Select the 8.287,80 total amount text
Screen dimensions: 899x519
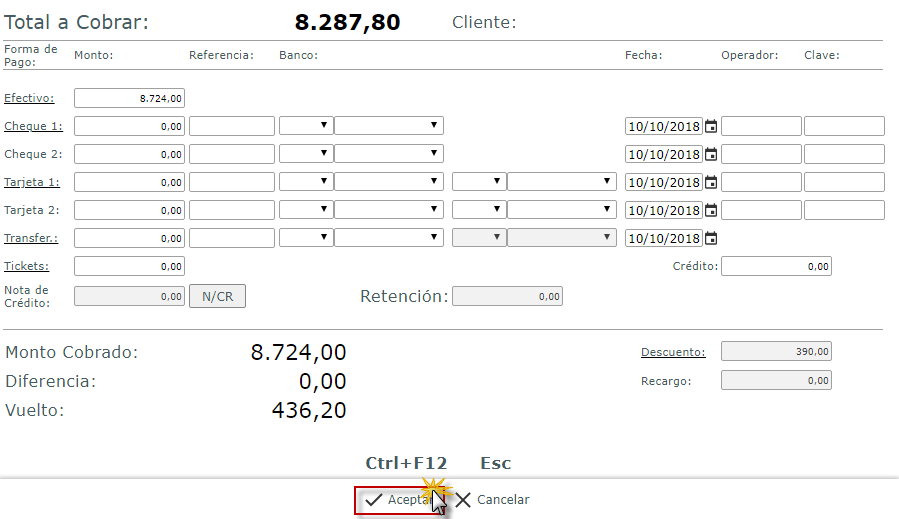coord(347,22)
